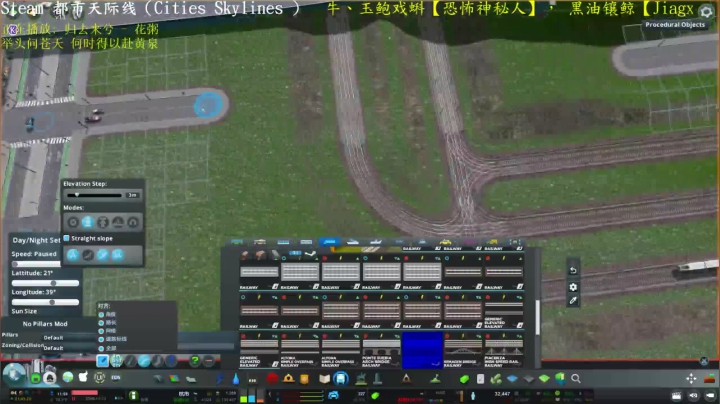Open the EDS button in bottom toolbar
The width and height of the screenshot is (720, 404).
pos(116,377)
